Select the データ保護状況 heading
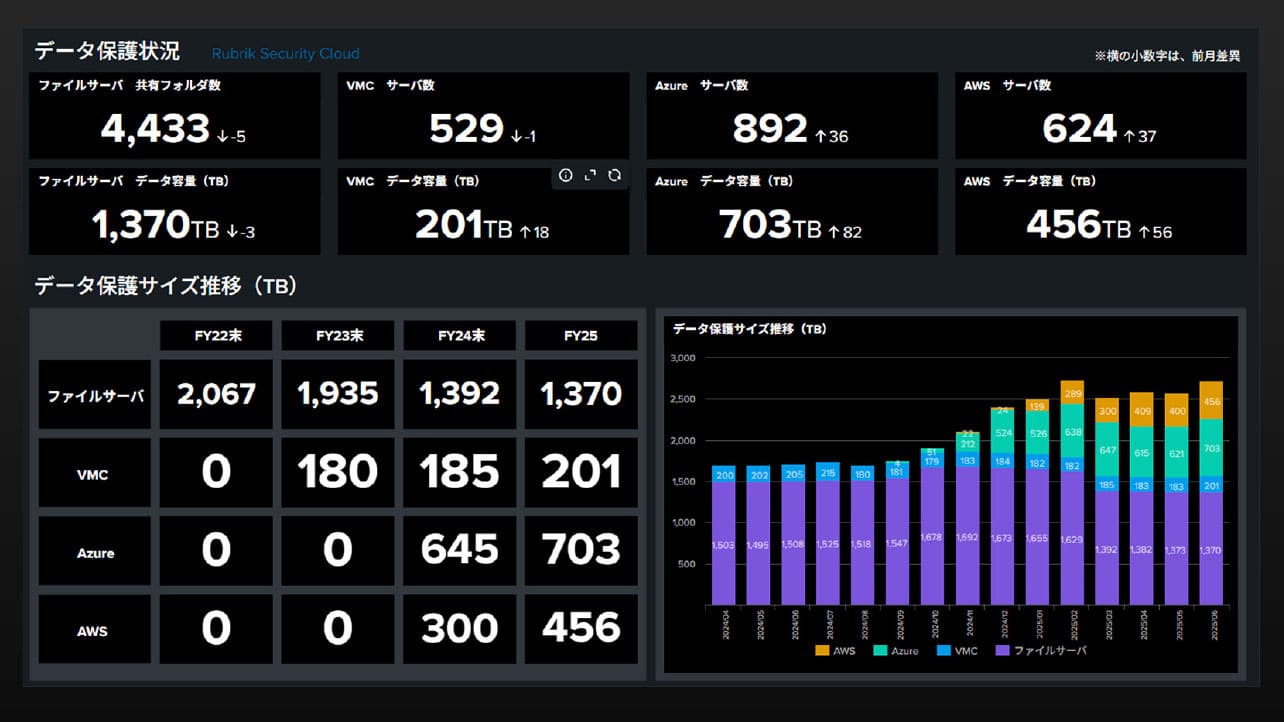Screen dimensions: 1284x722 107,51
